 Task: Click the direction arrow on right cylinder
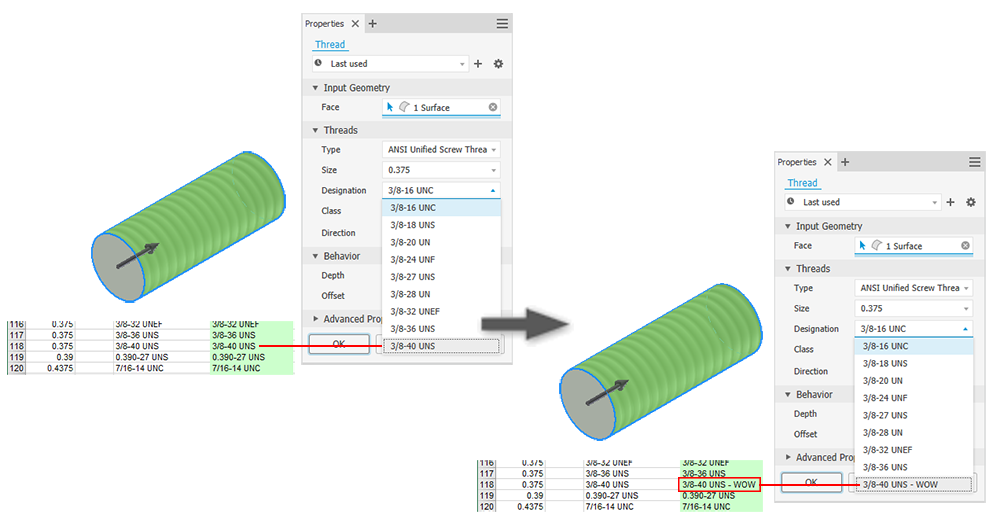click(x=607, y=392)
